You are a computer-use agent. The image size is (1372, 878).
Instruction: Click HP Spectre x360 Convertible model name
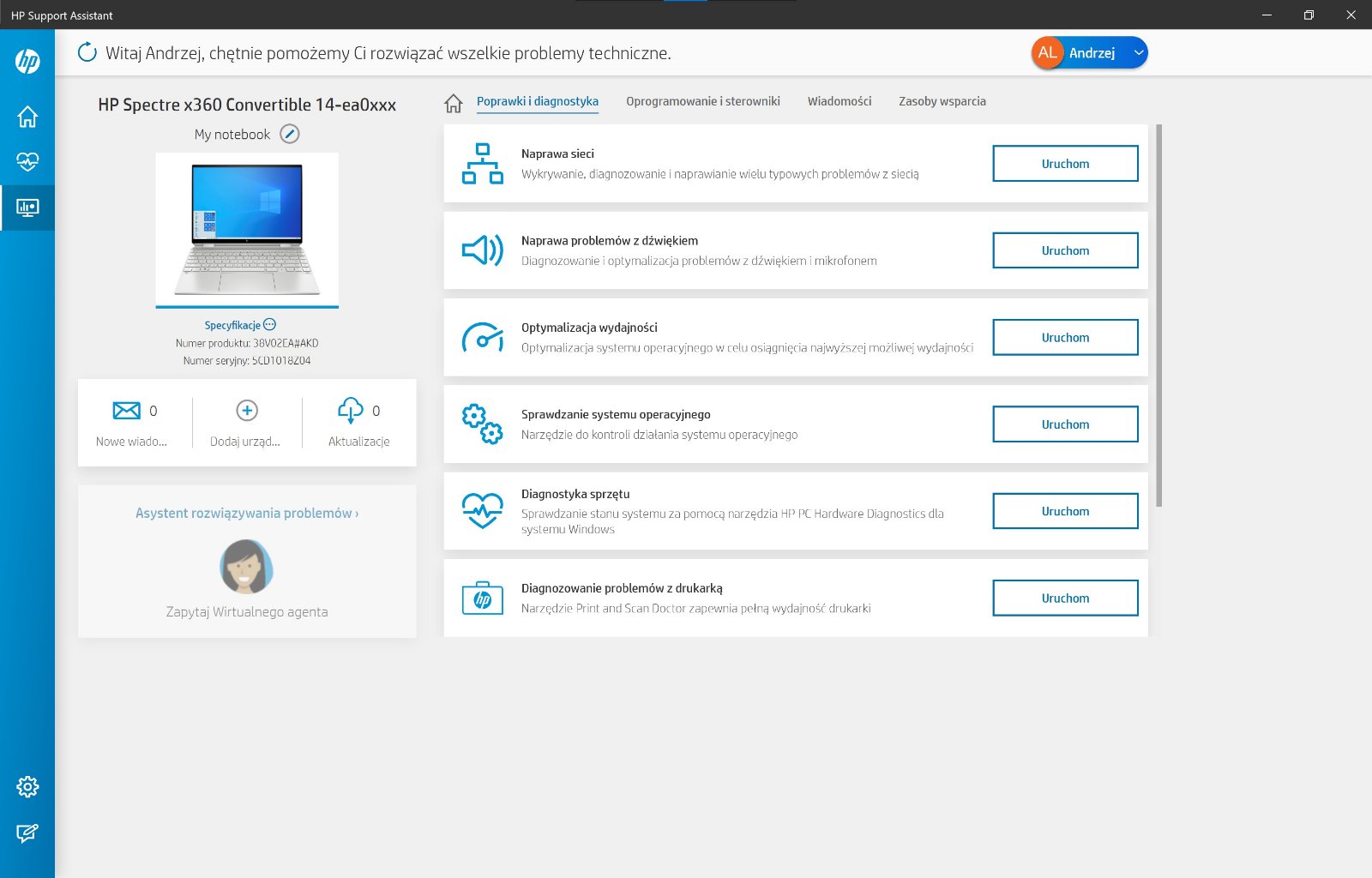pyautogui.click(x=247, y=105)
